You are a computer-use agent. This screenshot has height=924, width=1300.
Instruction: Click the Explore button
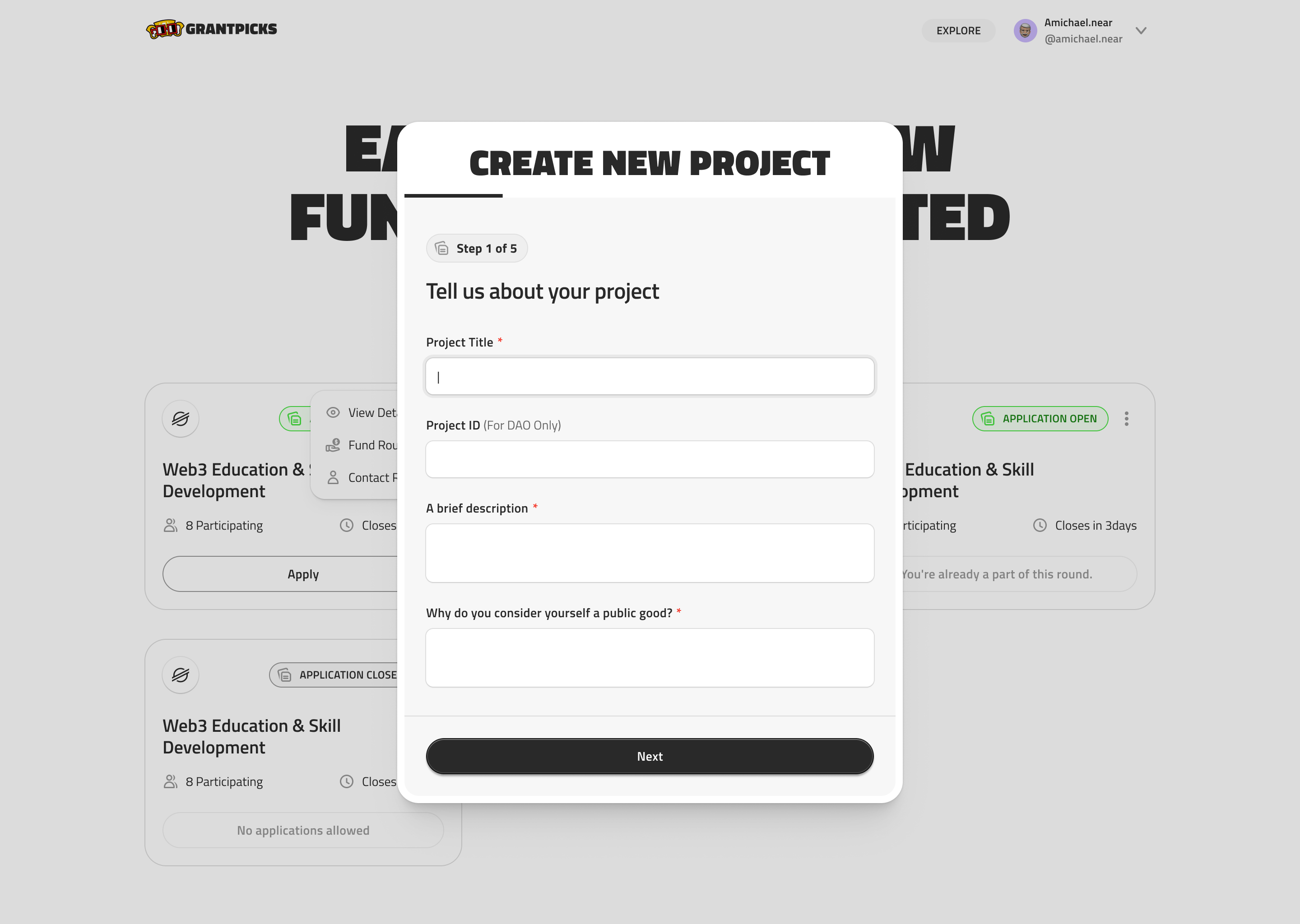[958, 31]
